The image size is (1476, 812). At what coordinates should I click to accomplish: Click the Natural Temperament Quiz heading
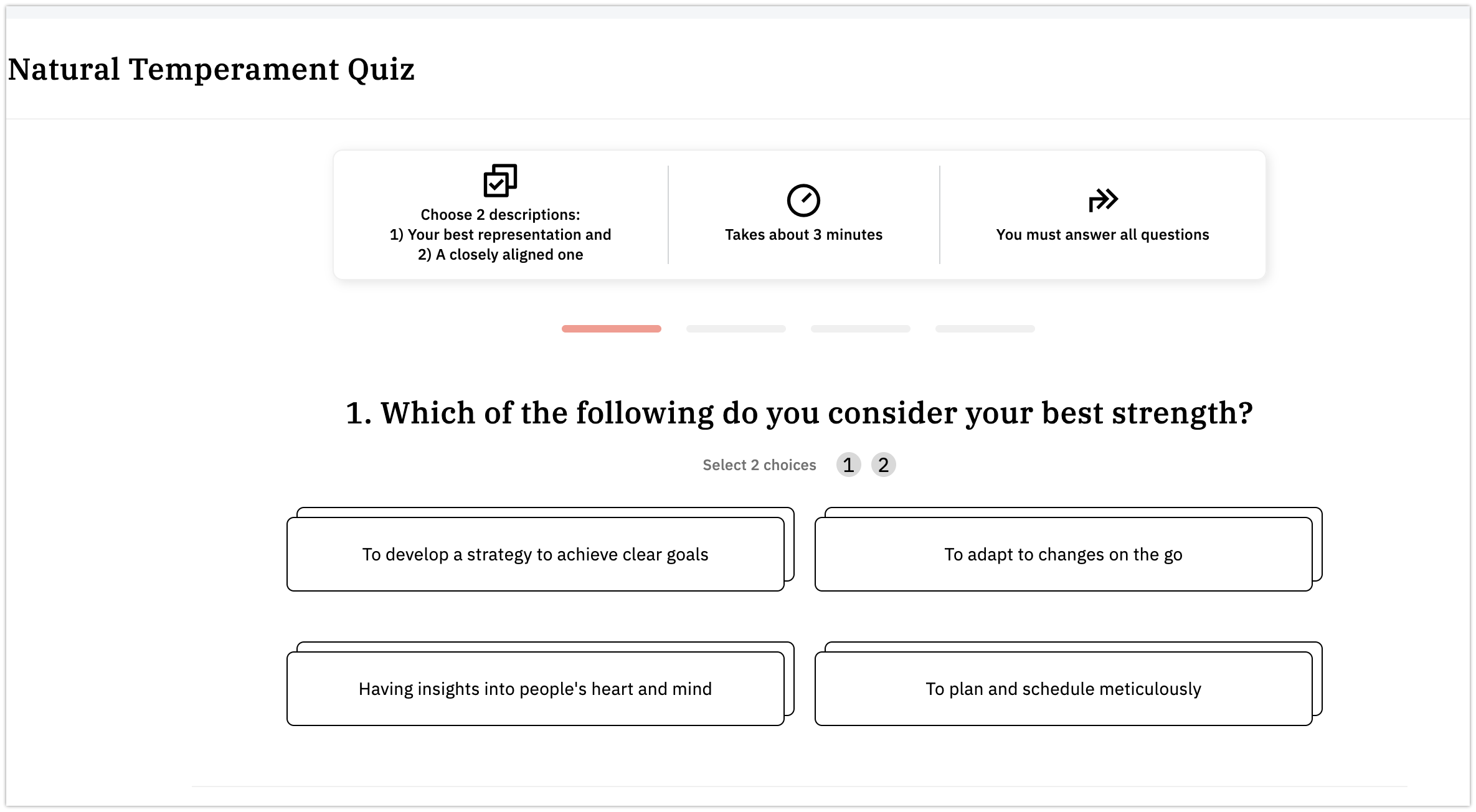tap(211, 69)
